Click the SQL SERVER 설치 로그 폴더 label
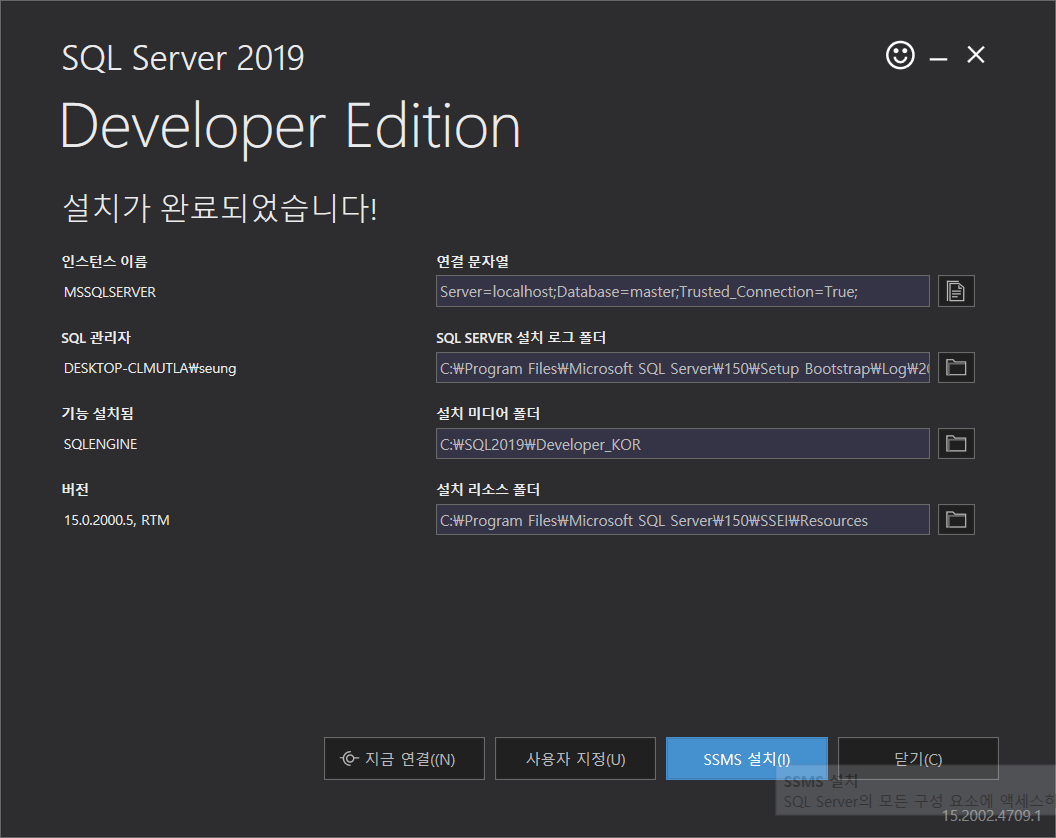Image resolution: width=1056 pixels, height=838 pixels. click(x=521, y=337)
